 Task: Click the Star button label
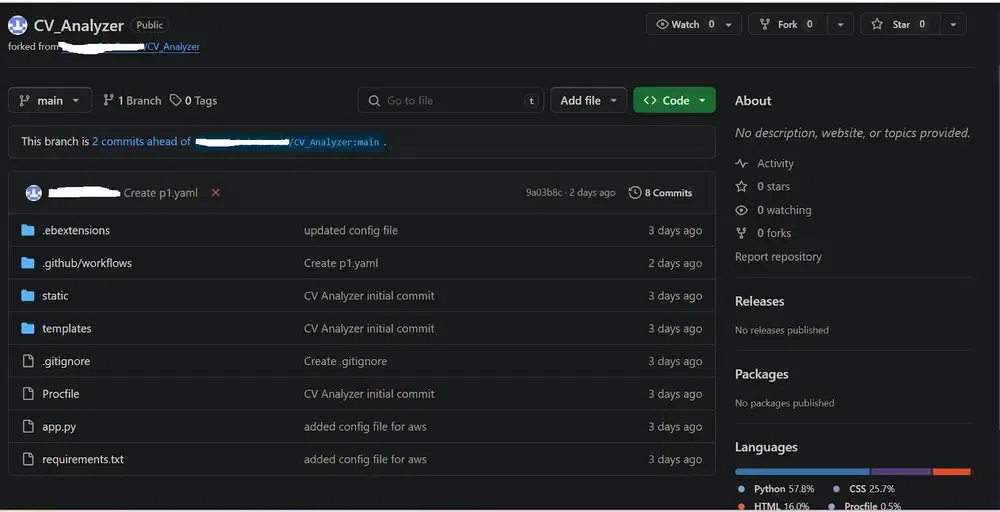pos(901,24)
